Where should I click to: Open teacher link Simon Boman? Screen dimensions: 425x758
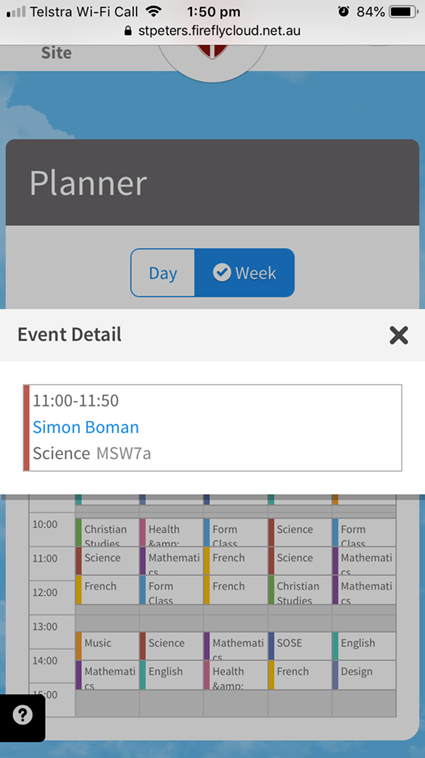pyautogui.click(x=86, y=427)
